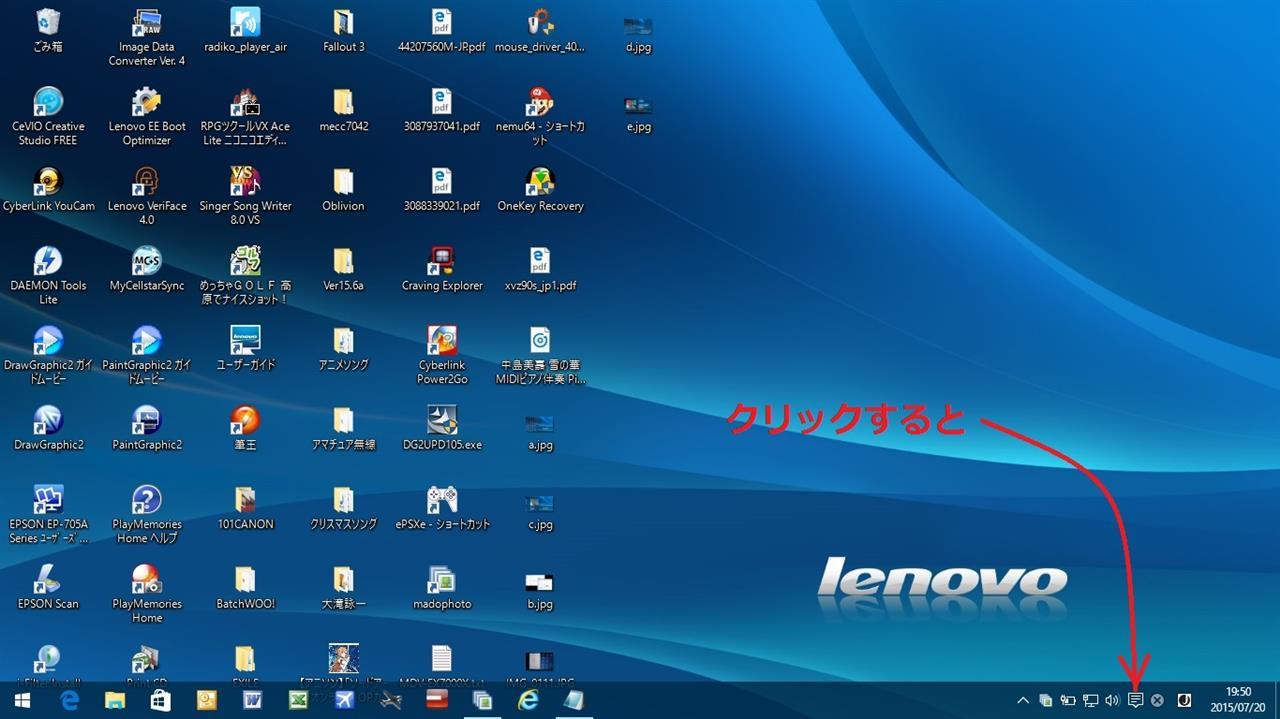The width and height of the screenshot is (1280, 719).
Task: Select 44207560M-JR.pdf file
Action: click(x=441, y=30)
